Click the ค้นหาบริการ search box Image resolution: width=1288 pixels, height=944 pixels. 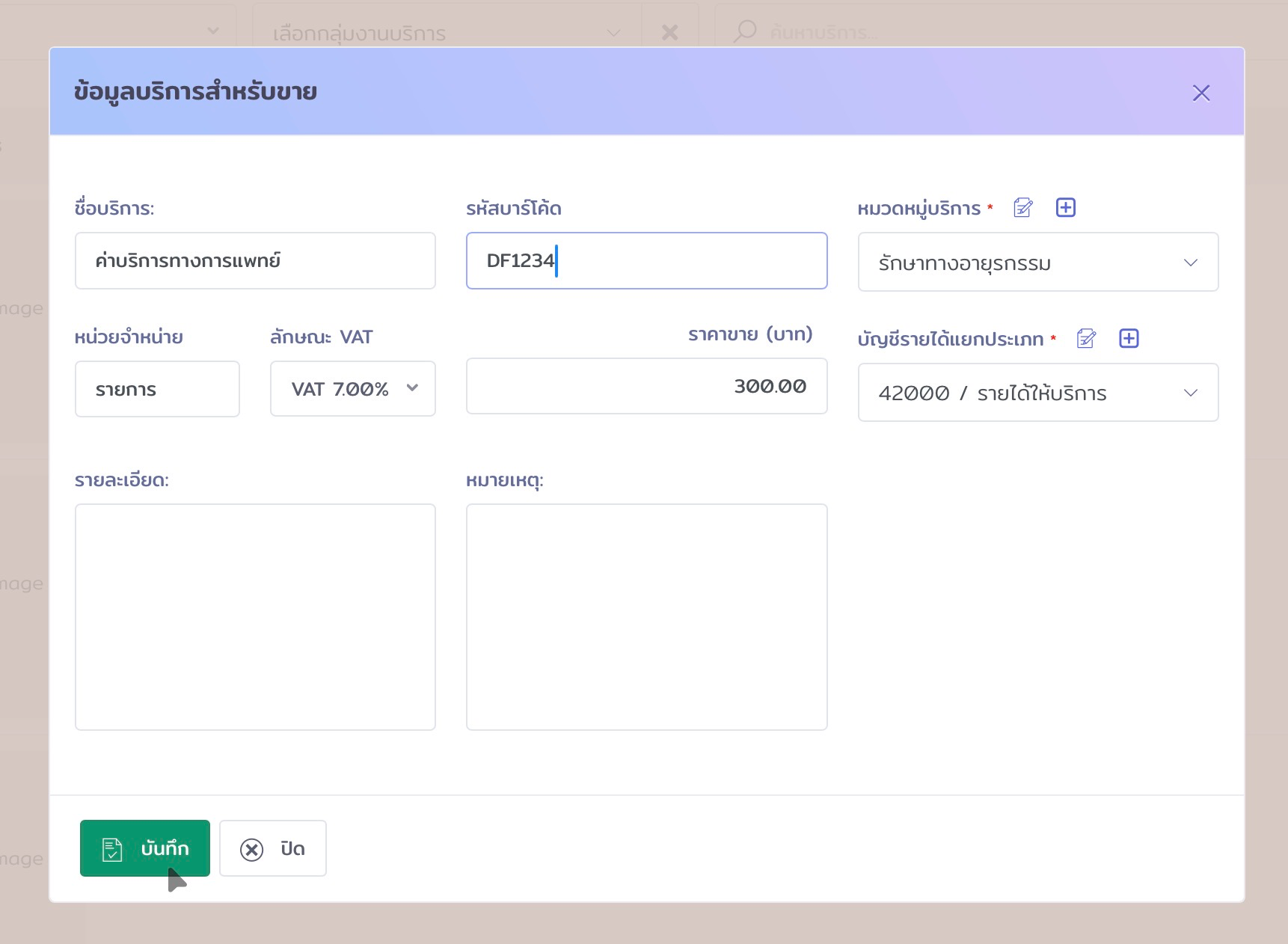click(x=972, y=32)
